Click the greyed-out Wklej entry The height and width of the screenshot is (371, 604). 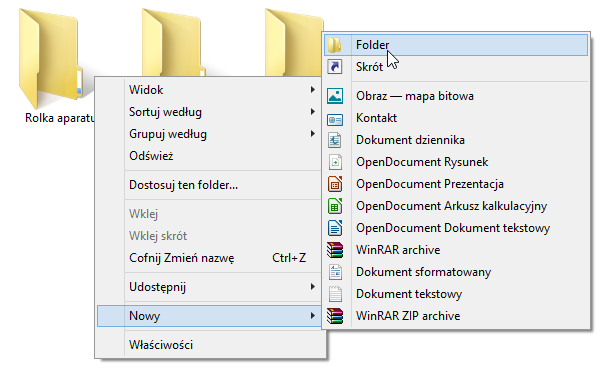210,214
